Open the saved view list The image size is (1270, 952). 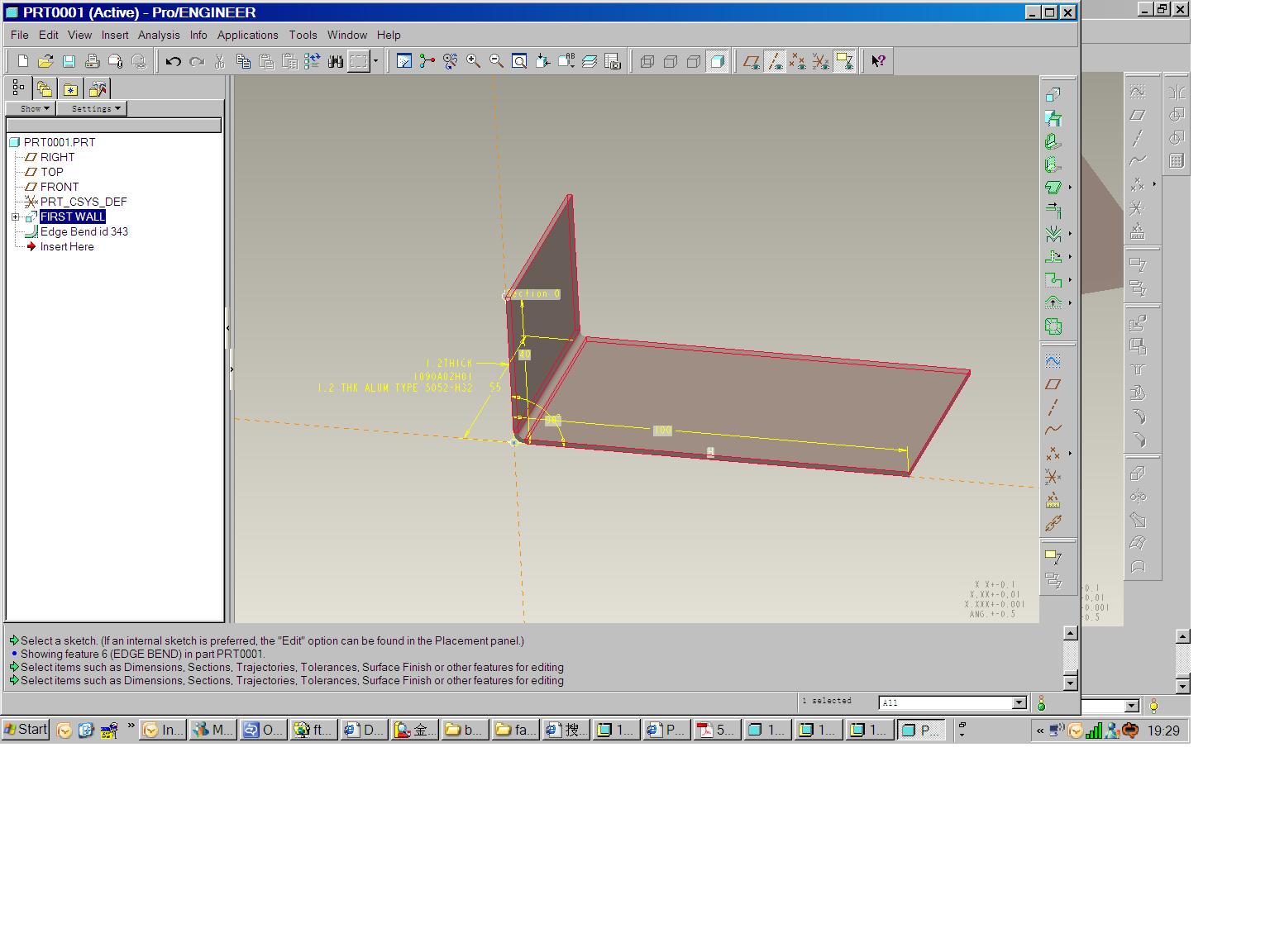[566, 61]
